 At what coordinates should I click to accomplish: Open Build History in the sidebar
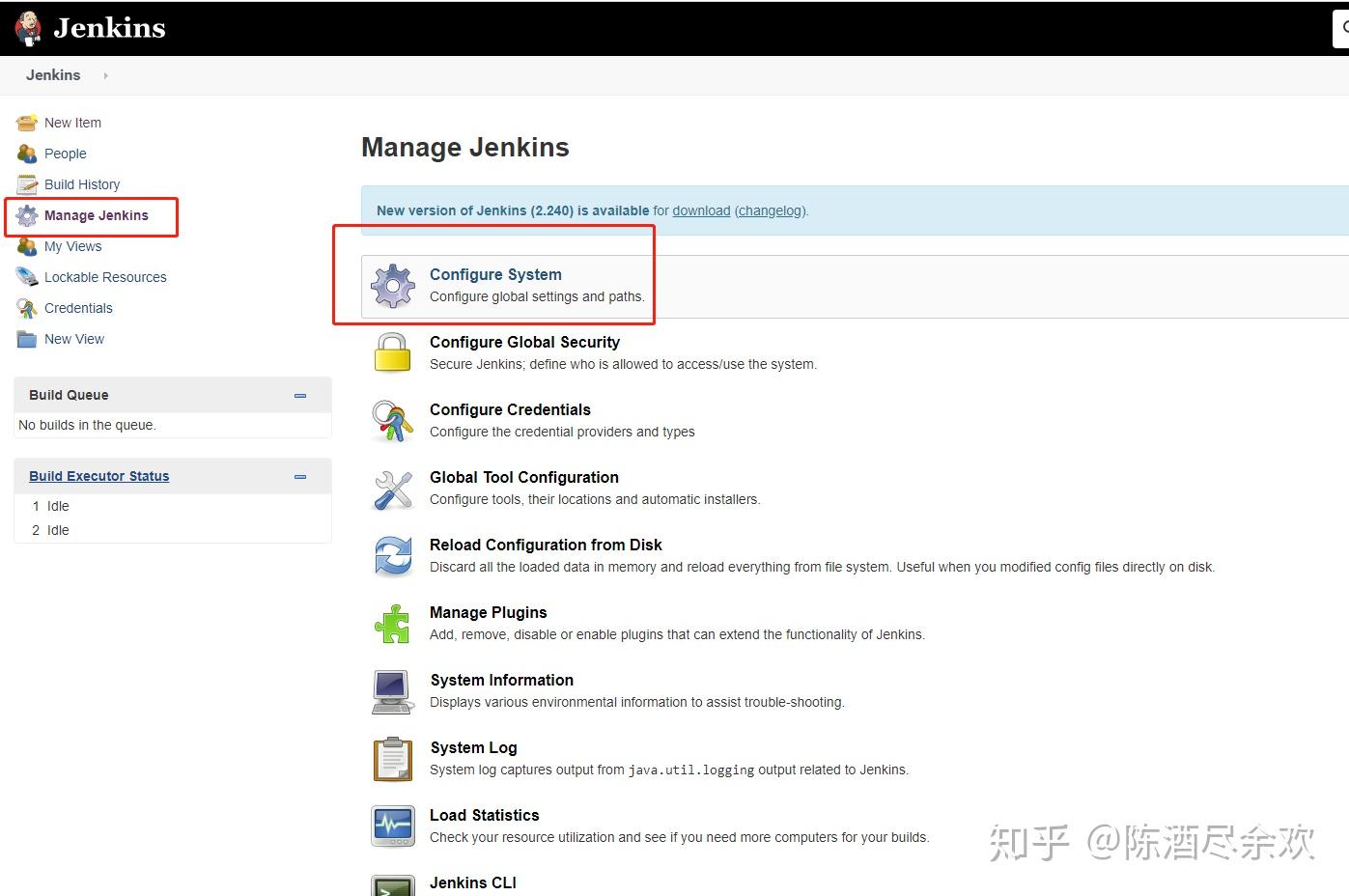coord(82,184)
